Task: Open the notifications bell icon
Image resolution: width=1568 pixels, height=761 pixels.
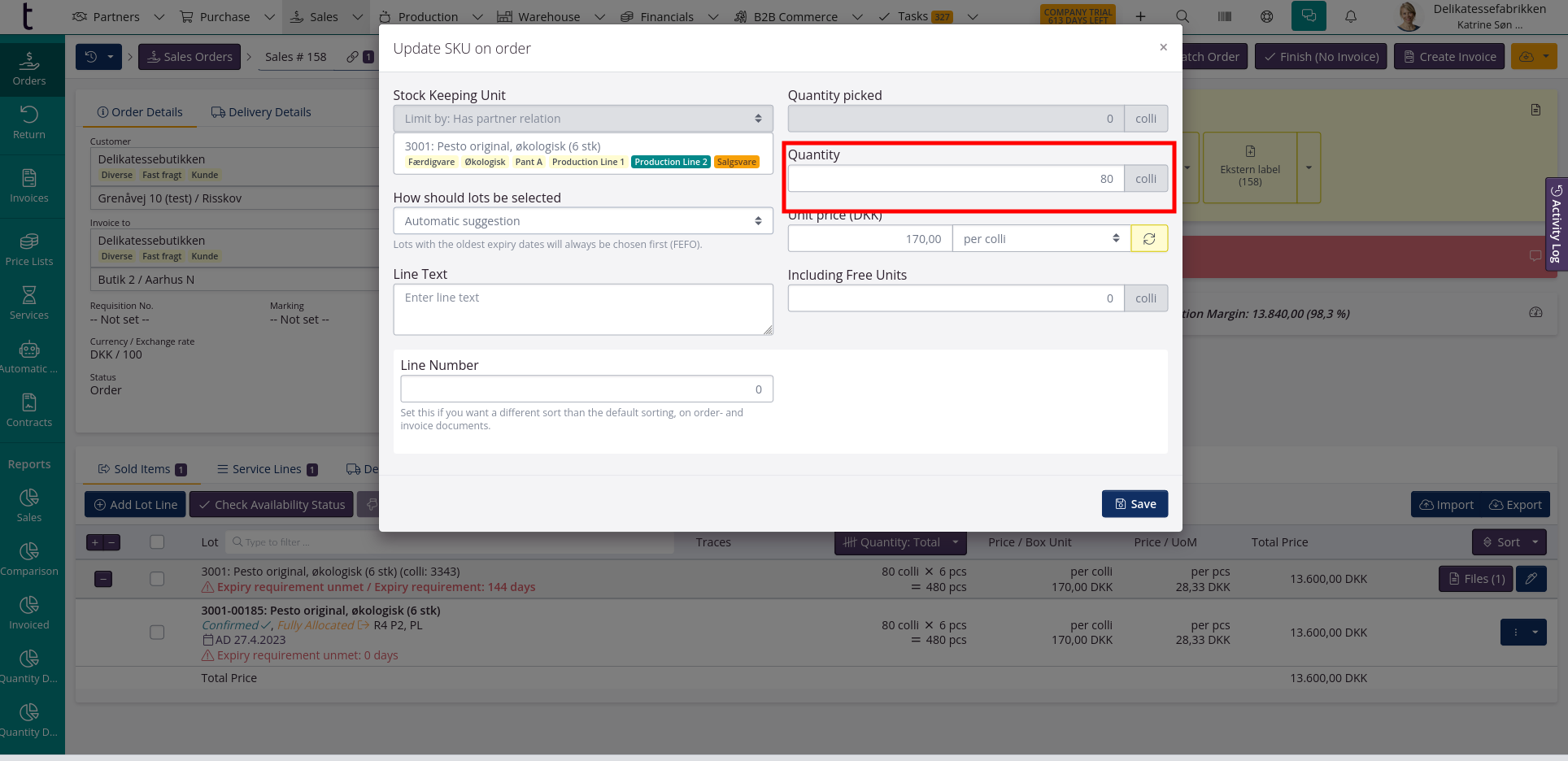Action: point(1351,16)
